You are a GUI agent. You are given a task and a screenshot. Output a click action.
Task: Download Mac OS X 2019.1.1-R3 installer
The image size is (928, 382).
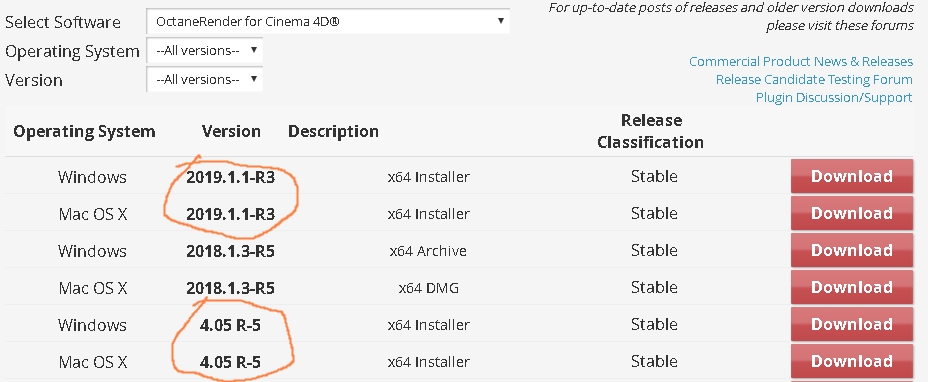click(x=852, y=213)
